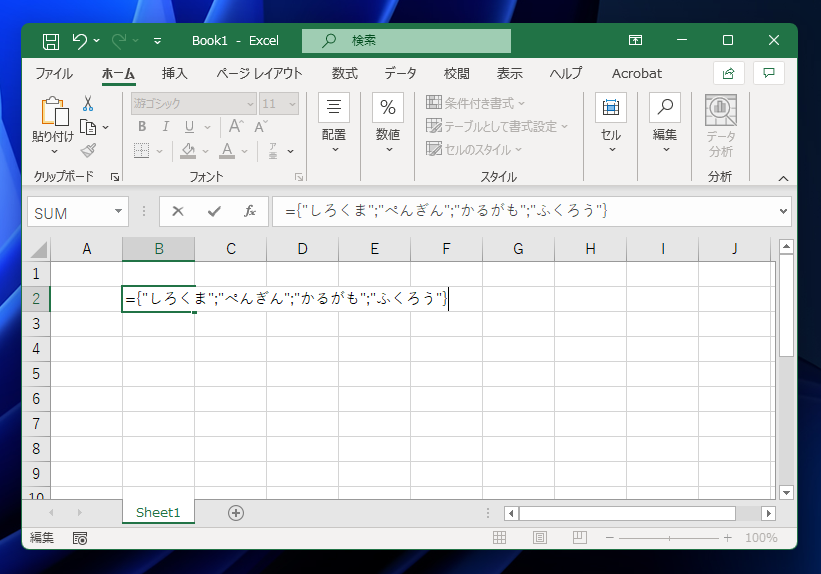The width and height of the screenshot is (821, 574).
Task: Click the horizontal scrollbar right arrow
Action: pos(768,513)
